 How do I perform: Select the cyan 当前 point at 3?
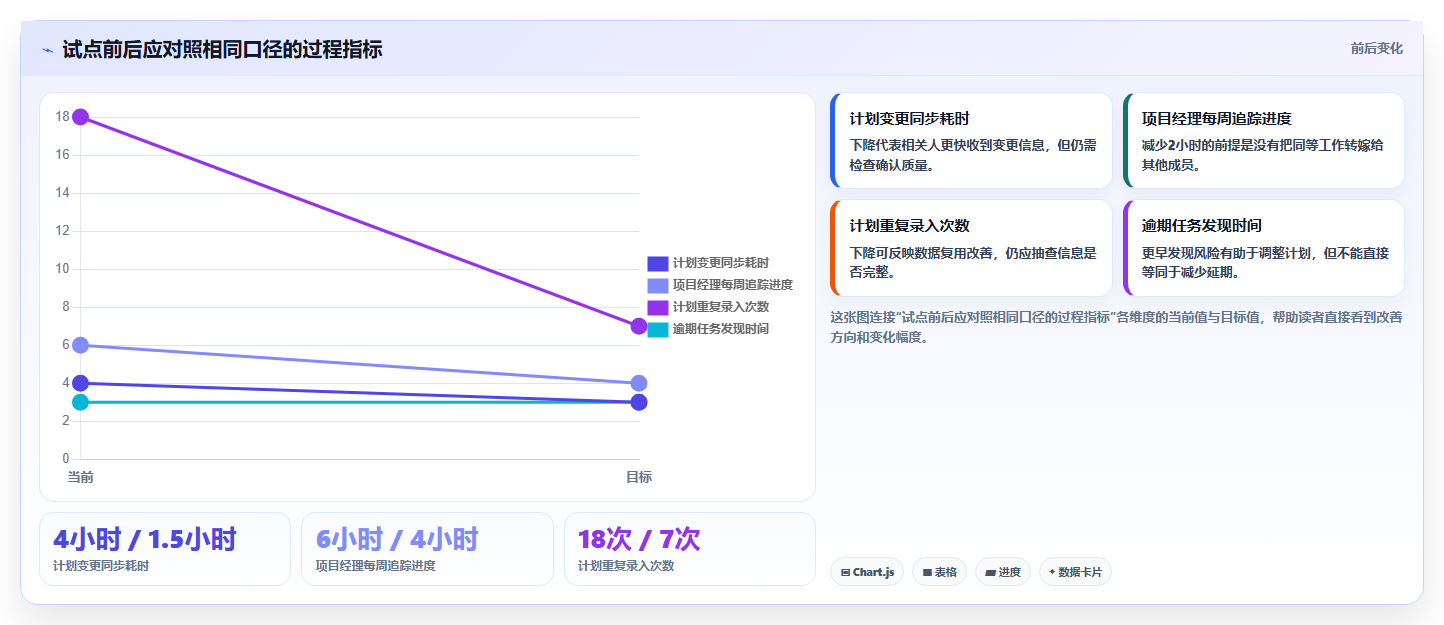(x=81, y=402)
